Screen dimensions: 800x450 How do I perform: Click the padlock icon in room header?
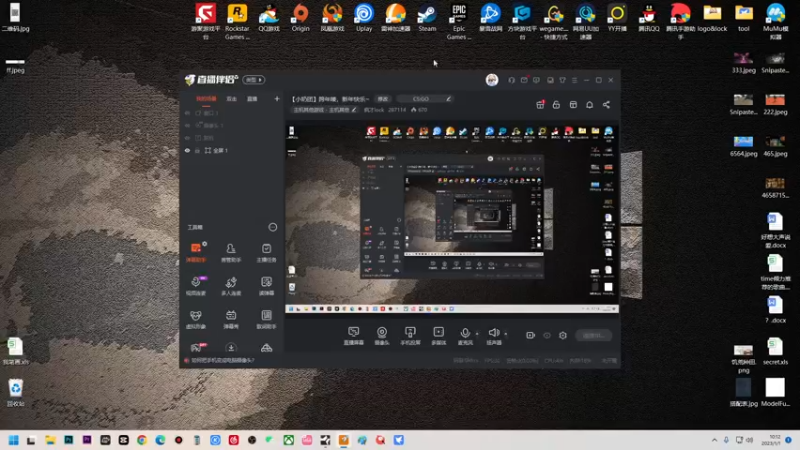[556, 105]
